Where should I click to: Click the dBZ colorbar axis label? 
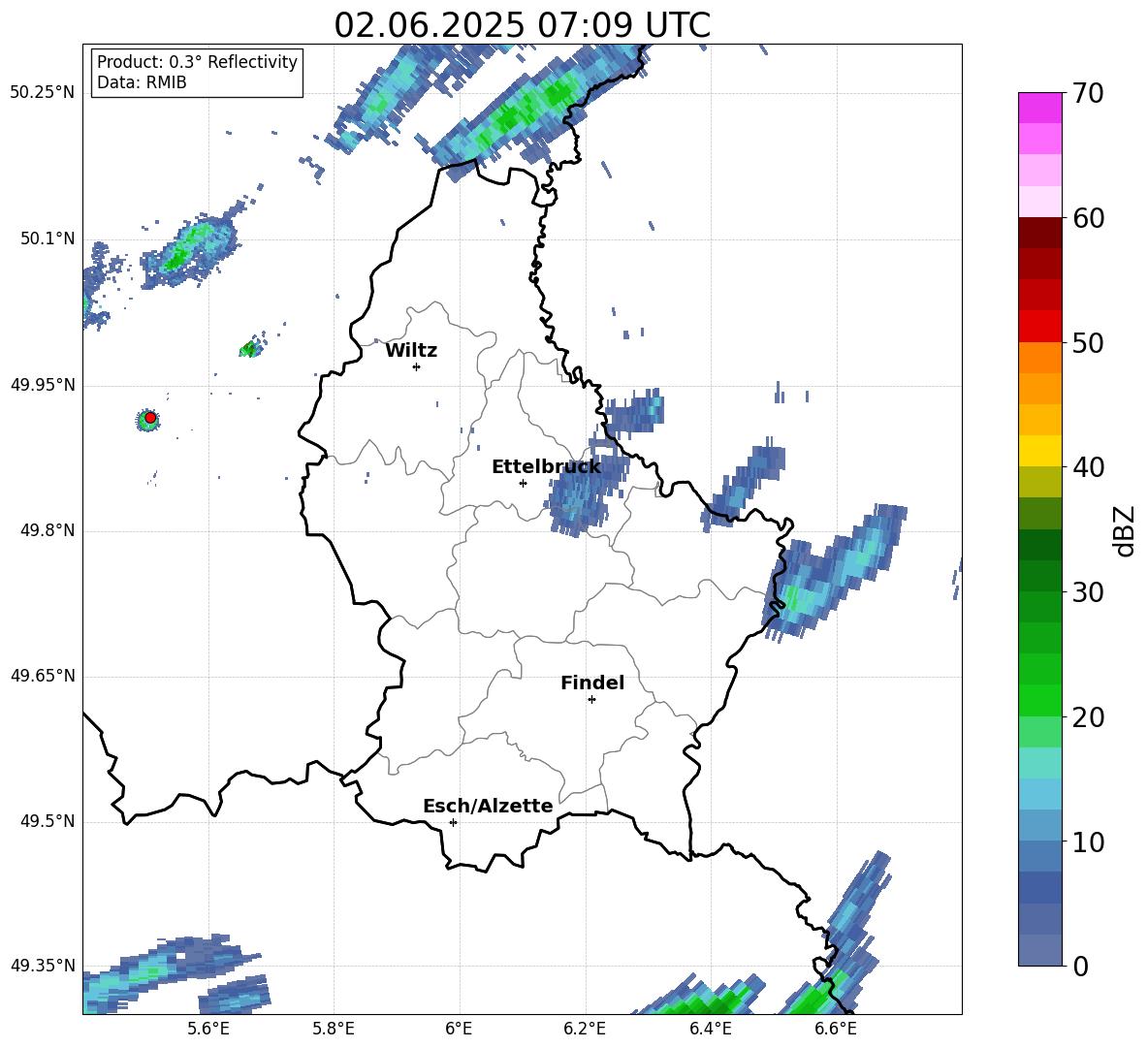click(x=1126, y=530)
